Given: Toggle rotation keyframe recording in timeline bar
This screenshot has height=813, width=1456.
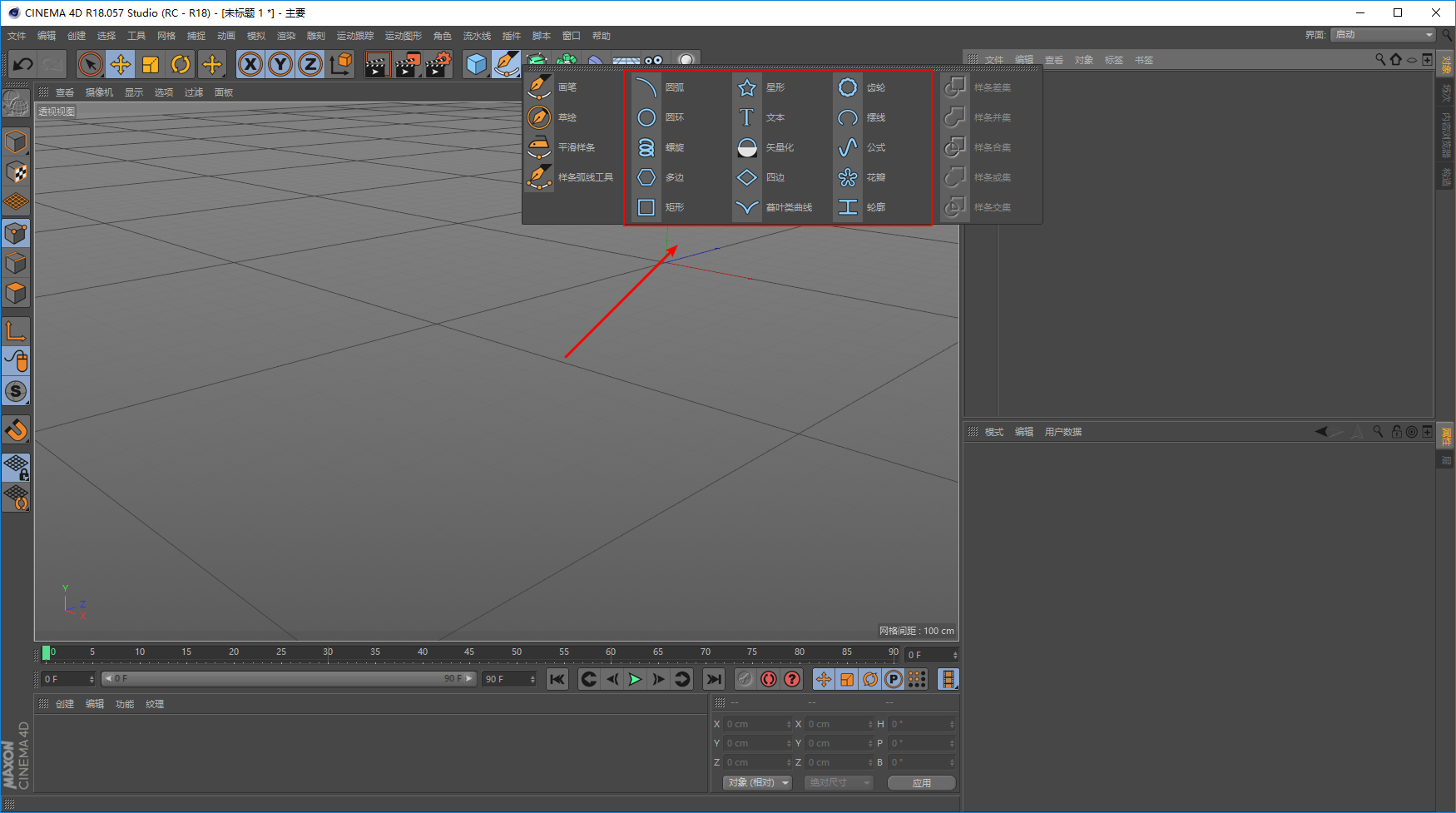Looking at the screenshot, I should click(870, 679).
